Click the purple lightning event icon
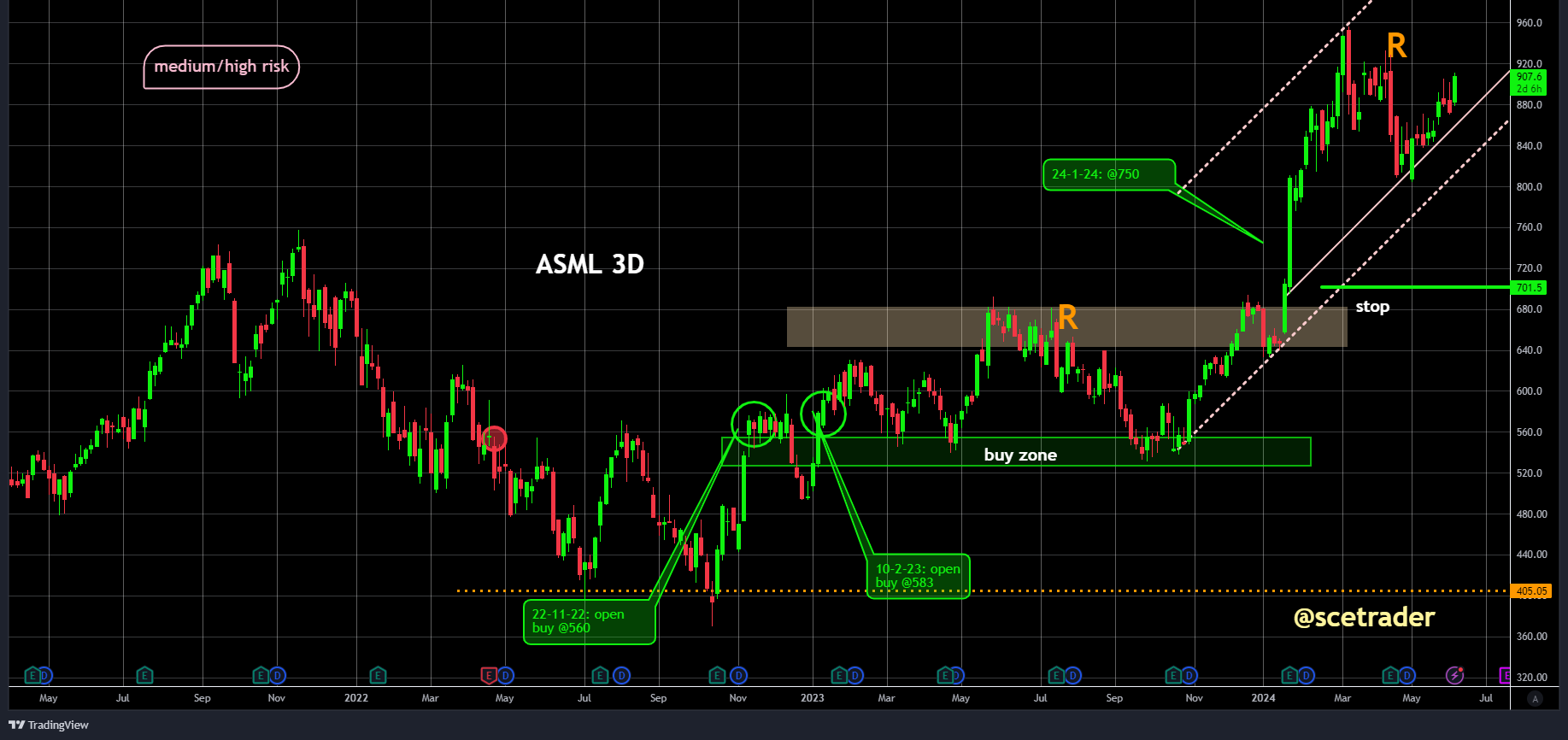Image resolution: width=1568 pixels, height=740 pixels. coord(1455,676)
